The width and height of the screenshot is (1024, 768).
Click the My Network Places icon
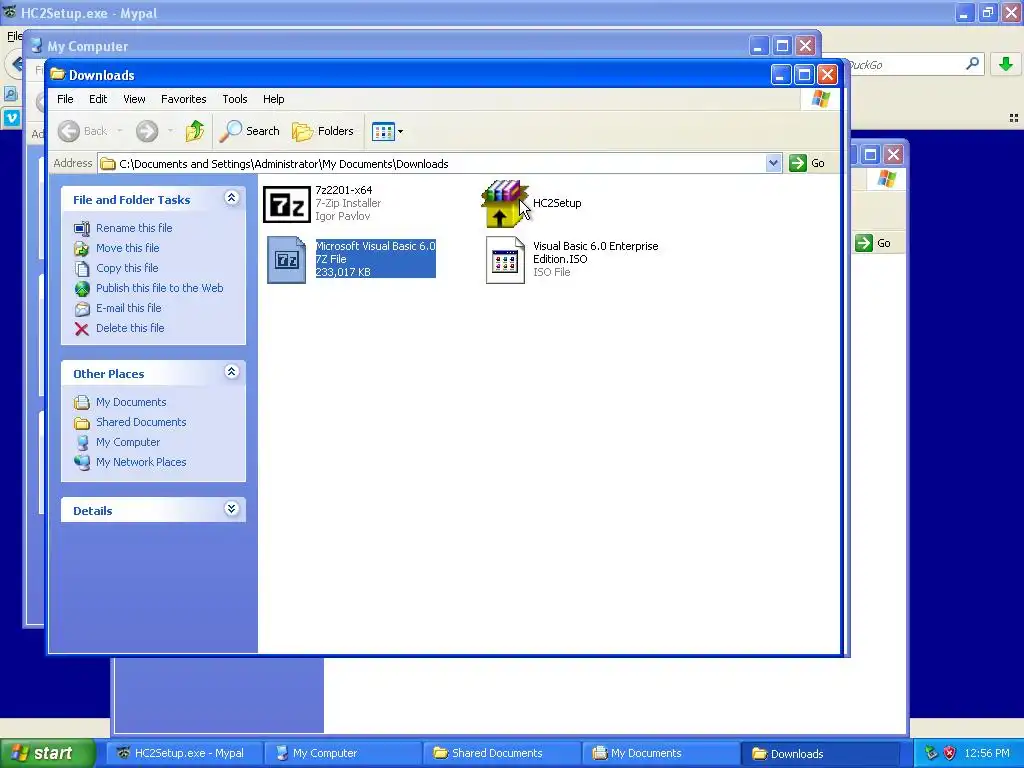(82, 462)
